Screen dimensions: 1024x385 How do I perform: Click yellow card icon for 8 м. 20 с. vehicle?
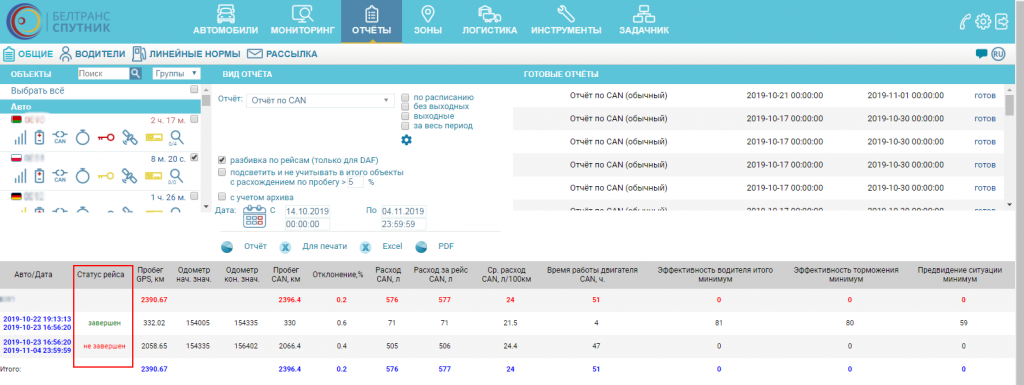tap(153, 176)
